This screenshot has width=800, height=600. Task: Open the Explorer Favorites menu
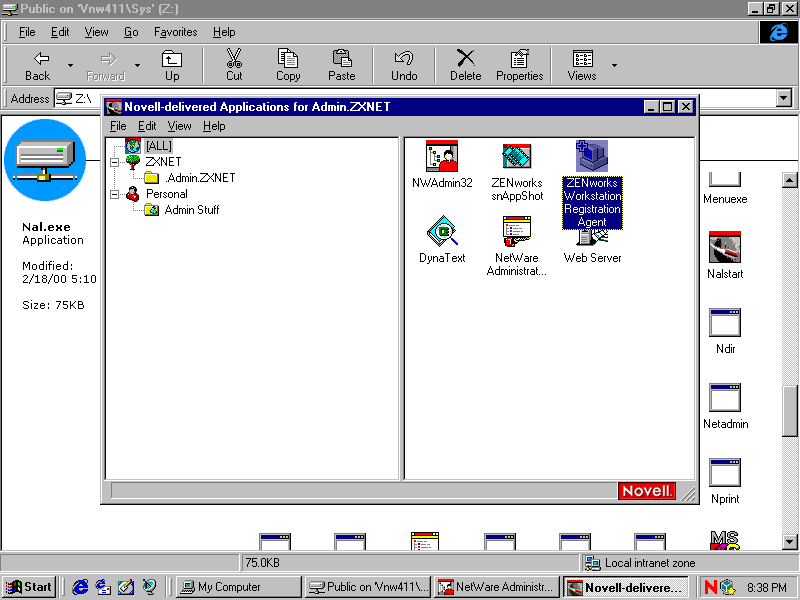point(176,32)
